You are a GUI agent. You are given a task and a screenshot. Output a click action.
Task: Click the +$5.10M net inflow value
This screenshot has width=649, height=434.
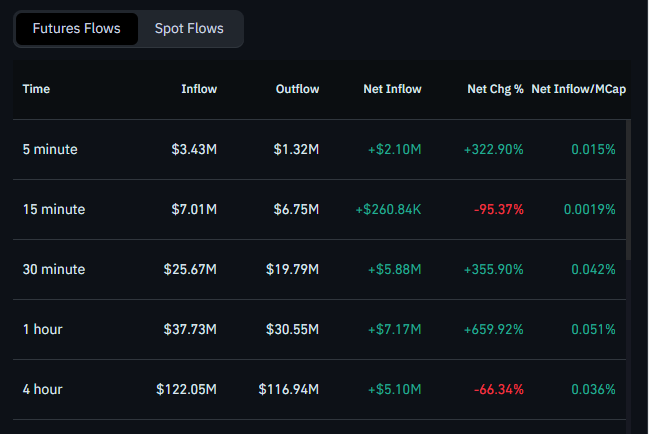click(x=395, y=389)
